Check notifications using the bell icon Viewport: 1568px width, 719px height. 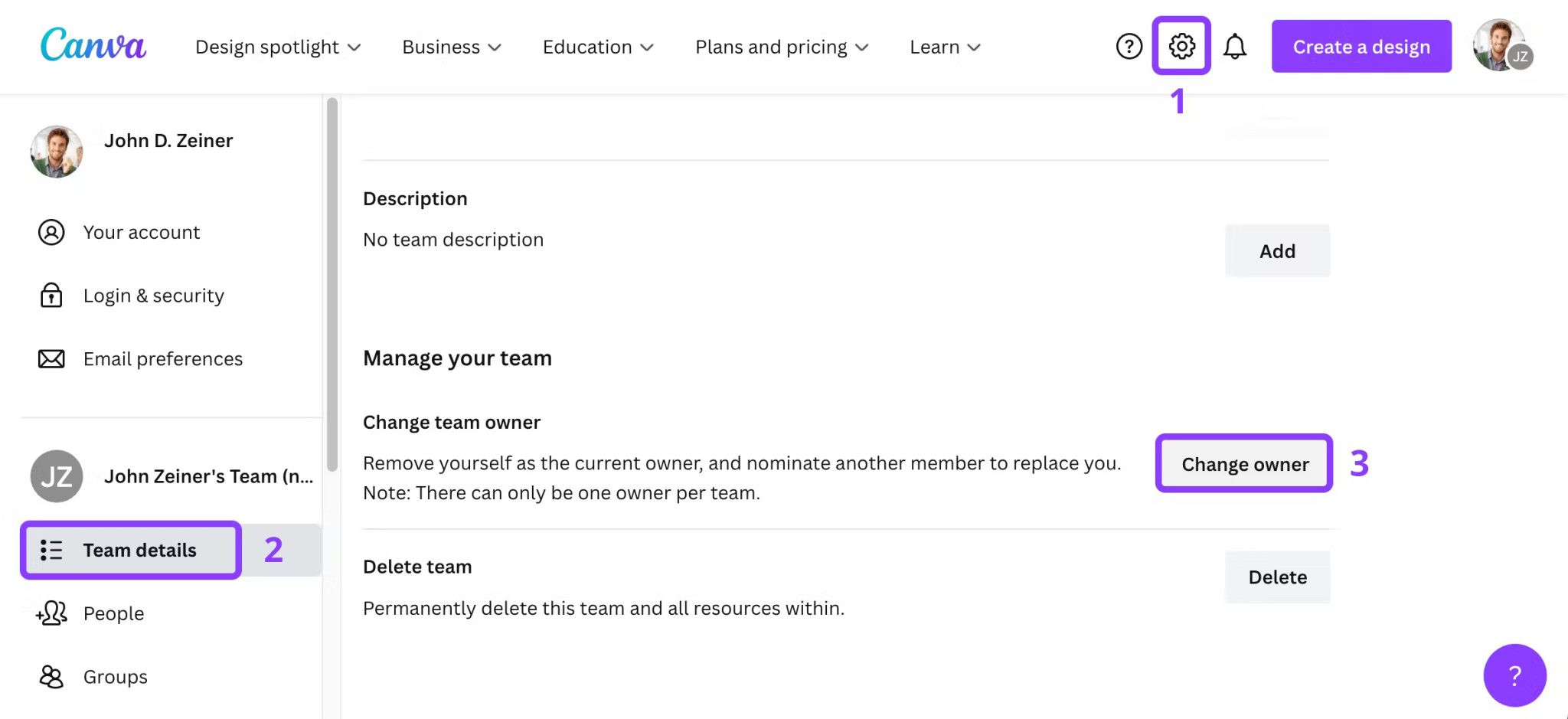(x=1235, y=46)
